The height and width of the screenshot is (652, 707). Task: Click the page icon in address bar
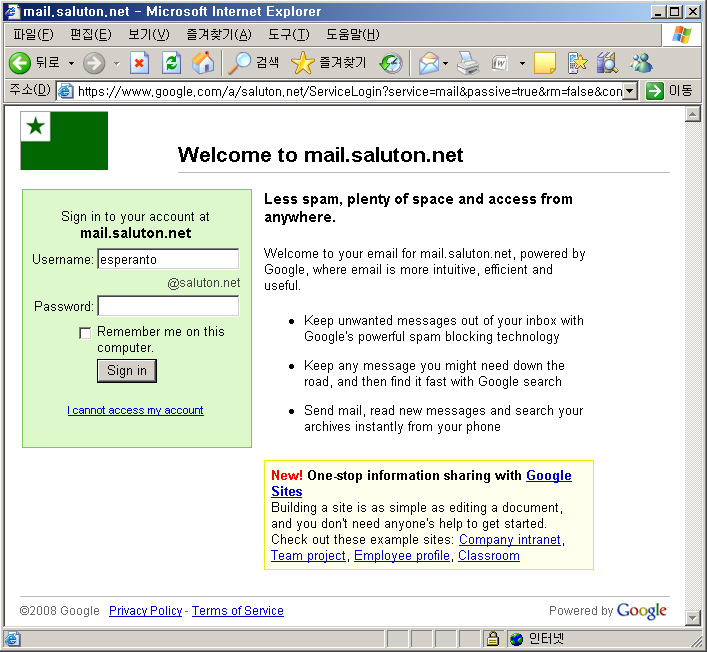click(x=66, y=91)
